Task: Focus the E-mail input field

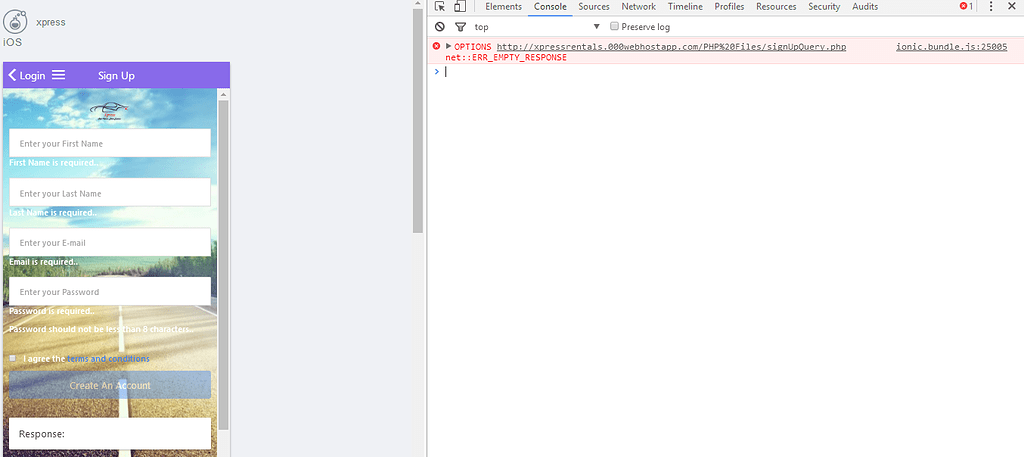Action: point(110,242)
